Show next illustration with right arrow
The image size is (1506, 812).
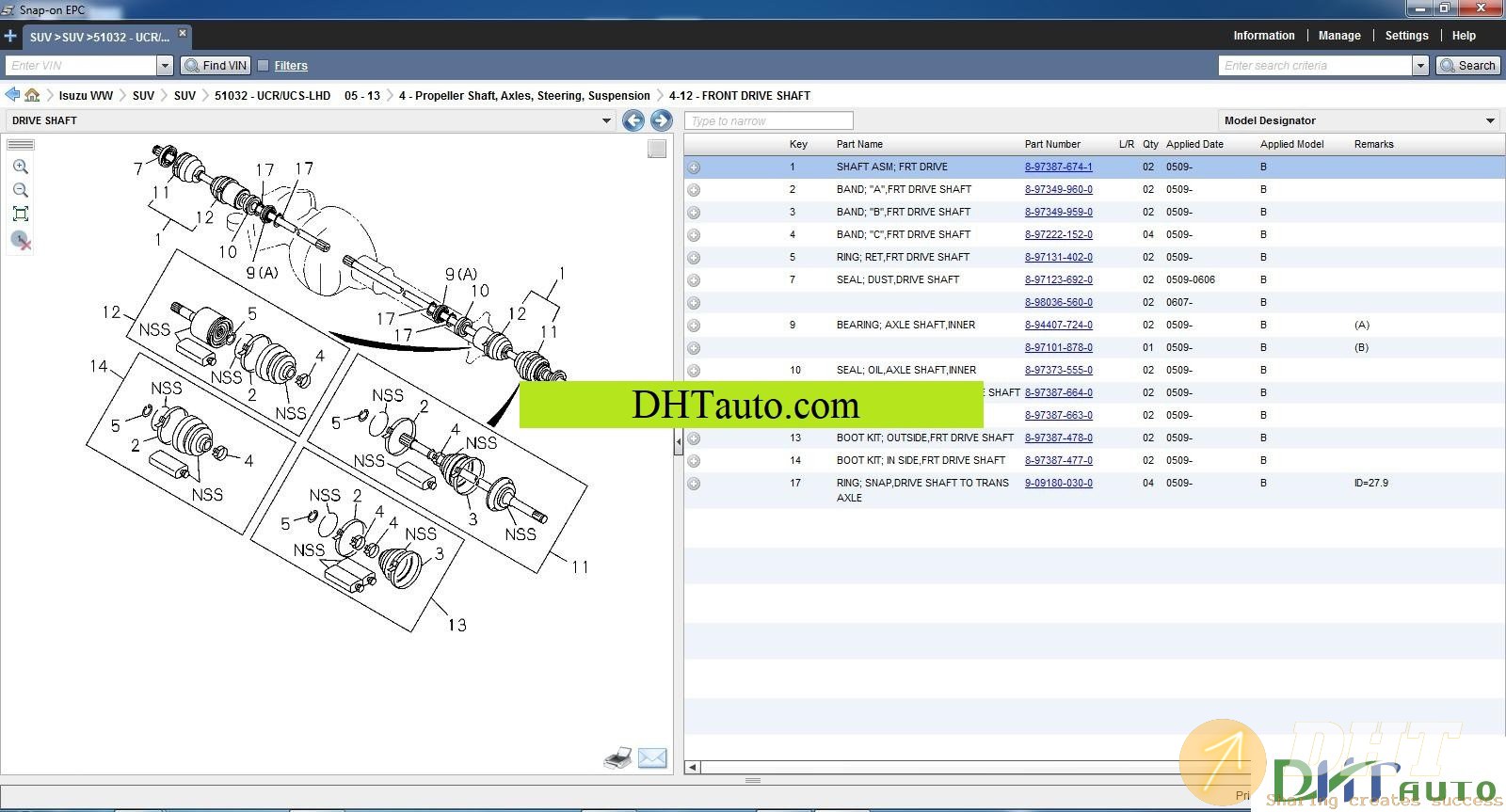click(x=661, y=120)
